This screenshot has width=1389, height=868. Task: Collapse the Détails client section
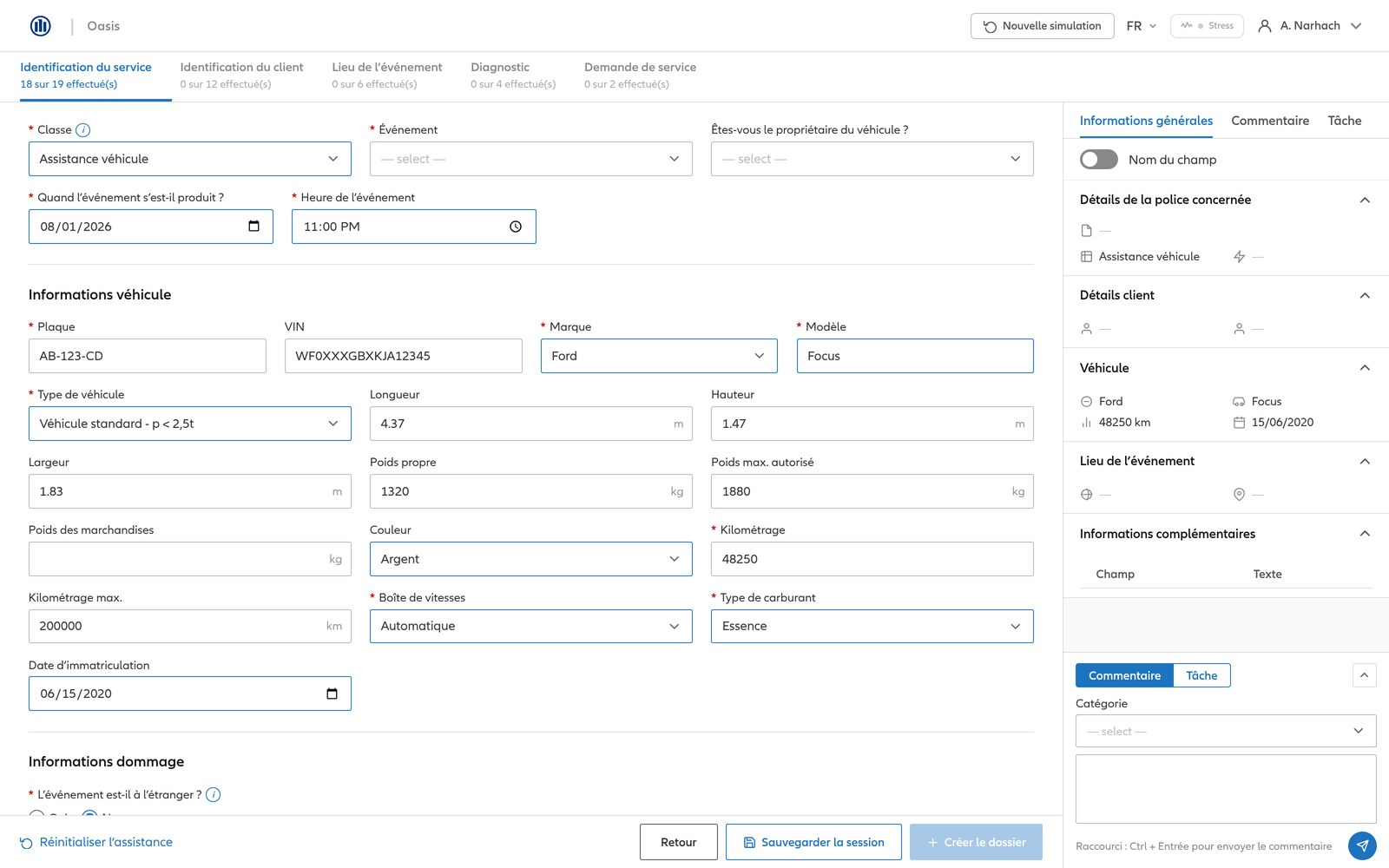click(x=1365, y=296)
